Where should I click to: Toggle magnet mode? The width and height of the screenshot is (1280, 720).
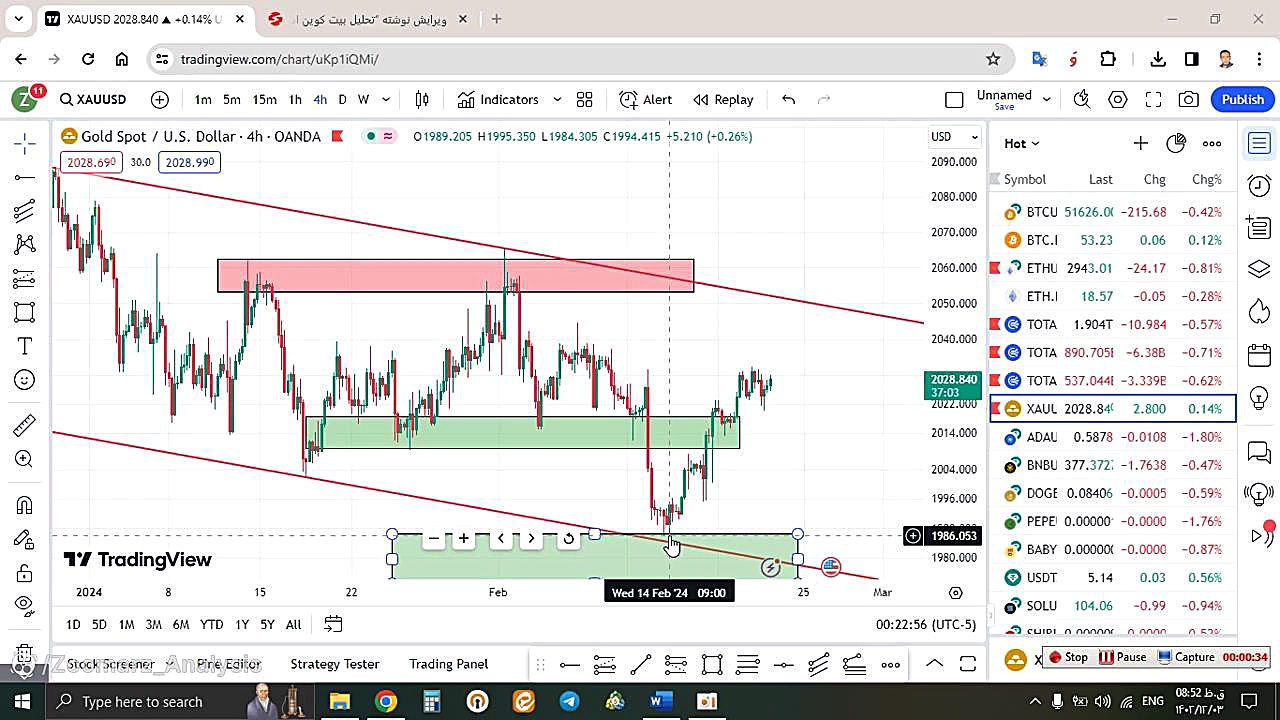pos(24,505)
